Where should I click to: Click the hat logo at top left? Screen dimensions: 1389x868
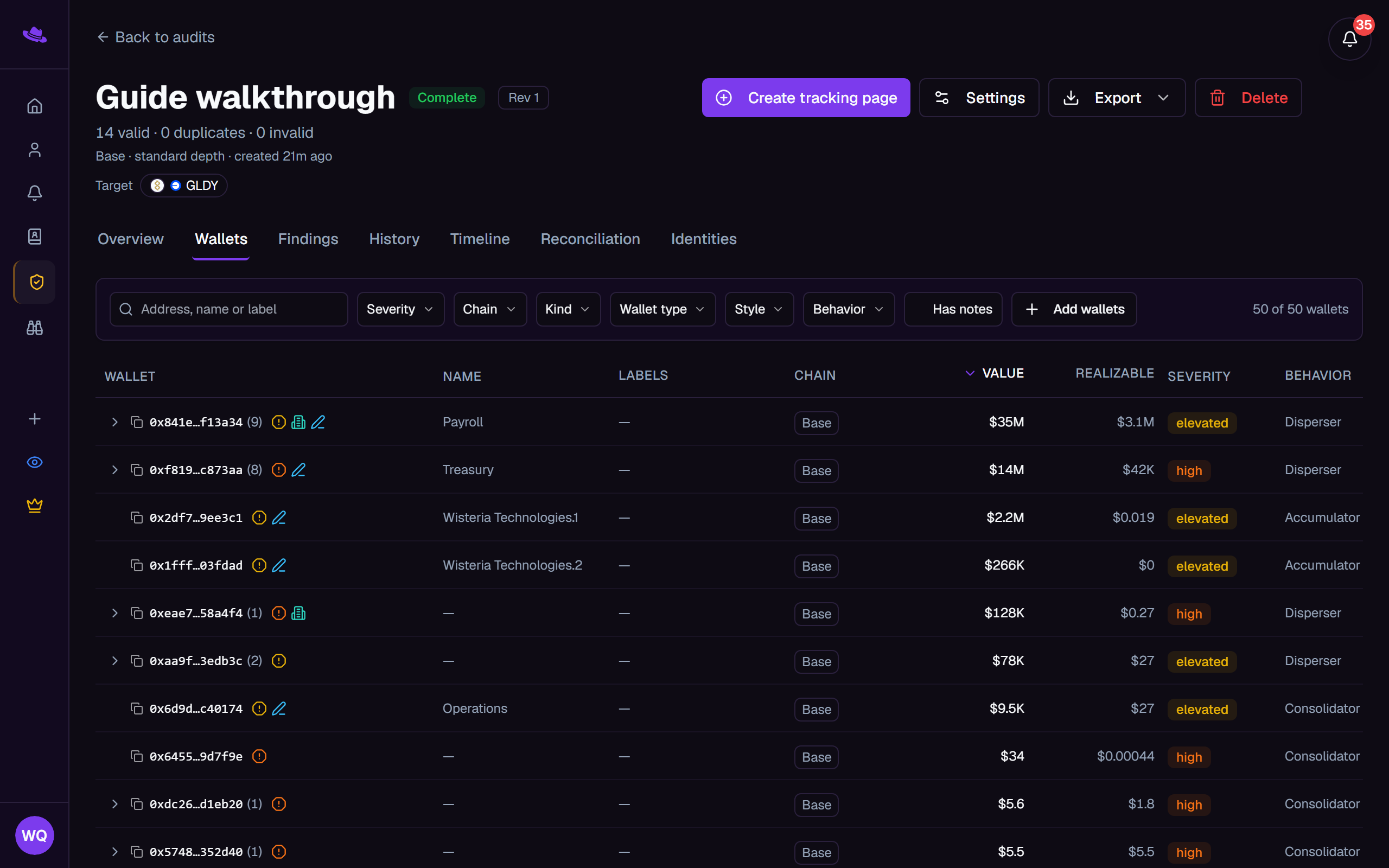coord(34,35)
